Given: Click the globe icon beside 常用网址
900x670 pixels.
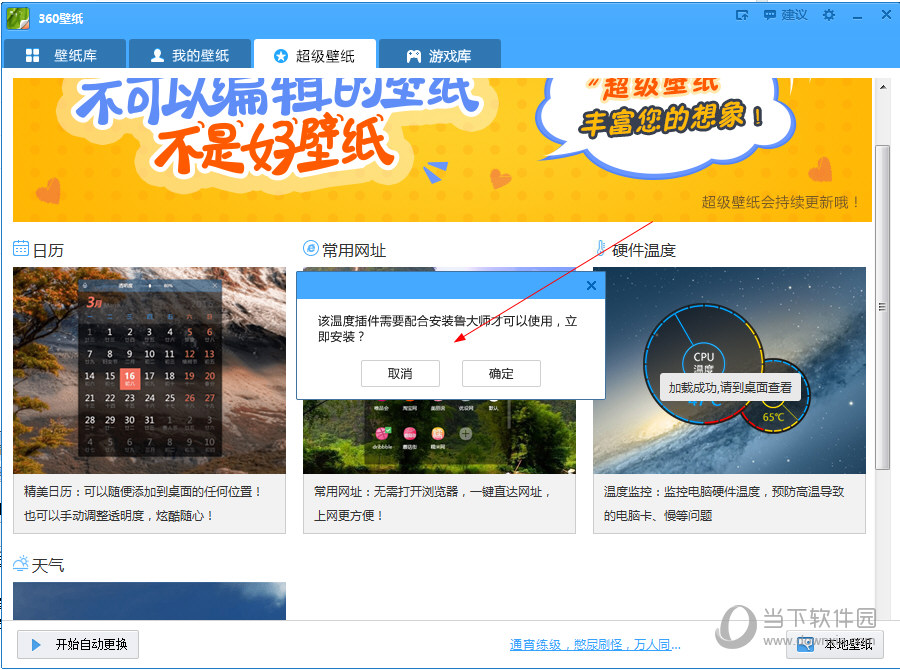Looking at the screenshot, I should tap(309, 249).
